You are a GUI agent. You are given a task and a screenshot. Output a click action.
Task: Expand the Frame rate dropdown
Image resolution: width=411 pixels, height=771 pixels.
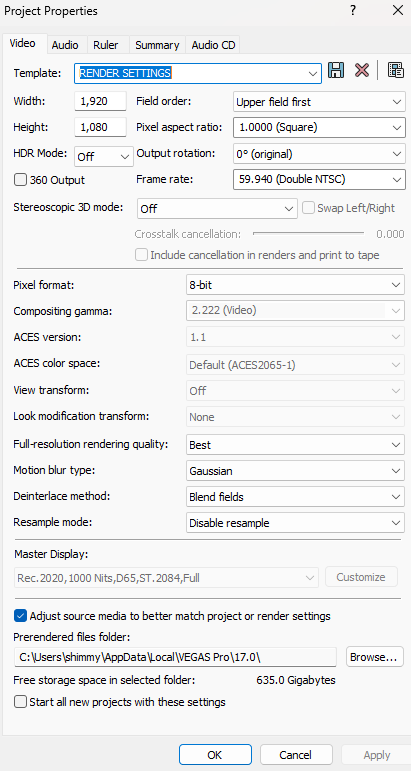pyautogui.click(x=319, y=179)
